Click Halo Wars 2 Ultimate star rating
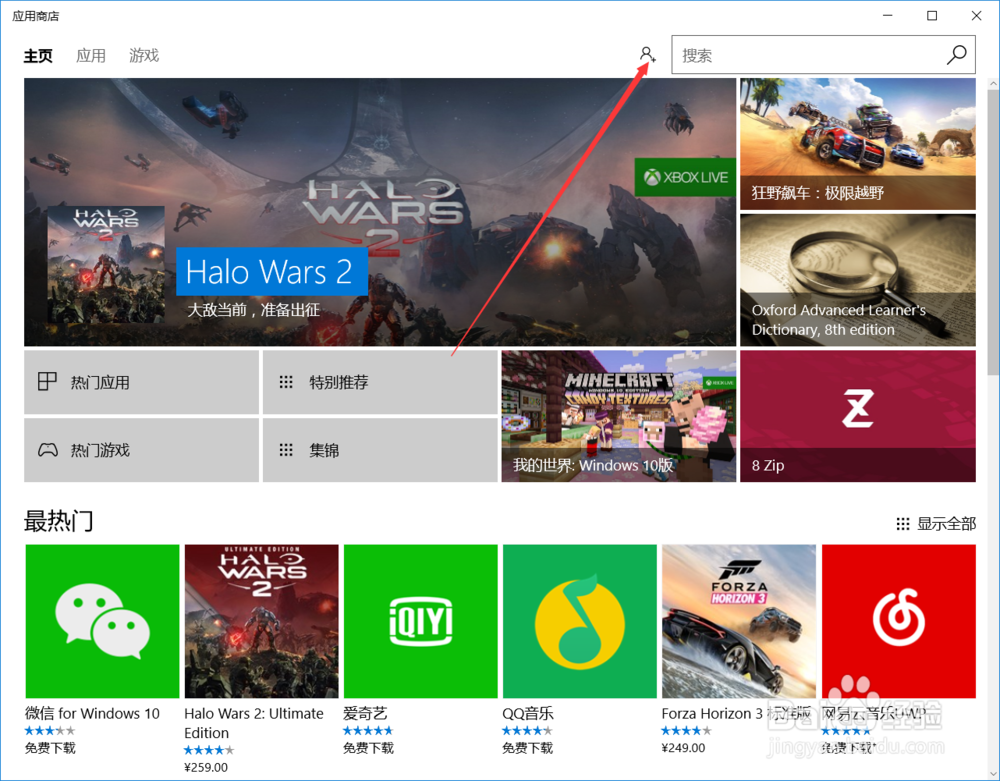Screen dimensions: 1000x781 pyautogui.click(x=209, y=750)
